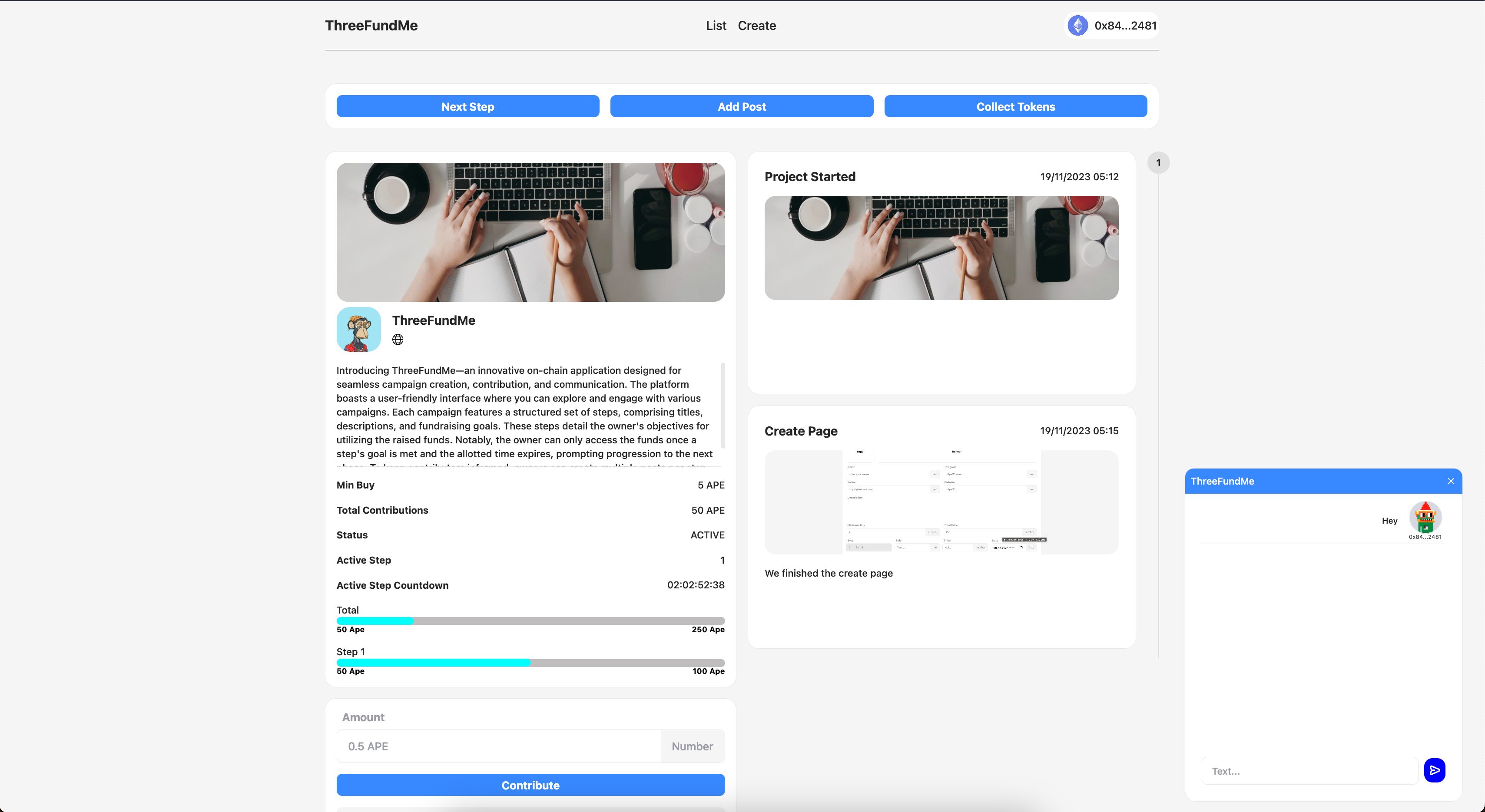Open the Create page in navigation
The width and height of the screenshot is (1485, 812).
tap(757, 25)
